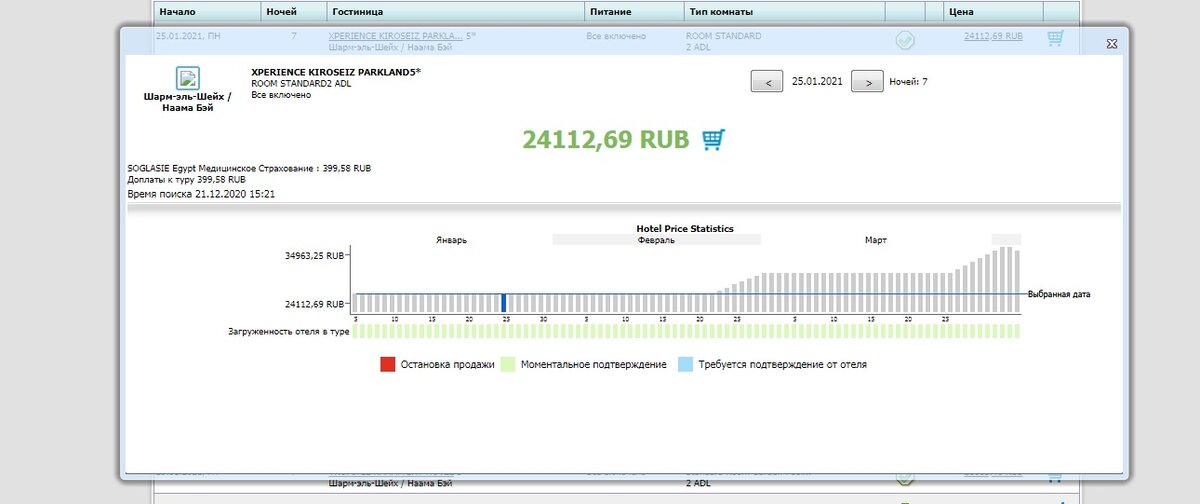Click the green Моментальное подтверждение legend swatch
Screen dimensions: 1200x504
click(508, 364)
